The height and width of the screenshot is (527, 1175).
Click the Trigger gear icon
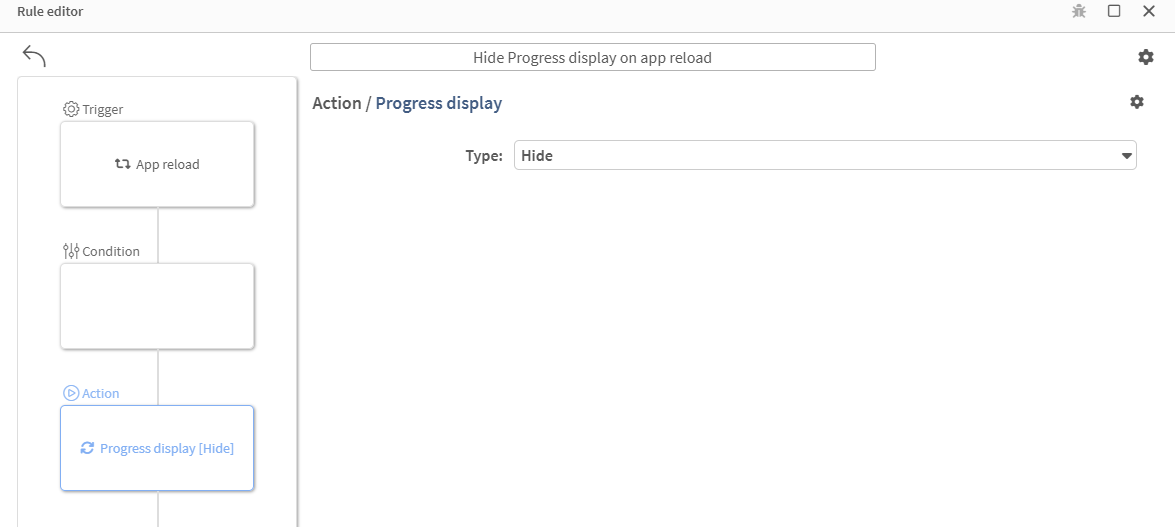[71, 109]
